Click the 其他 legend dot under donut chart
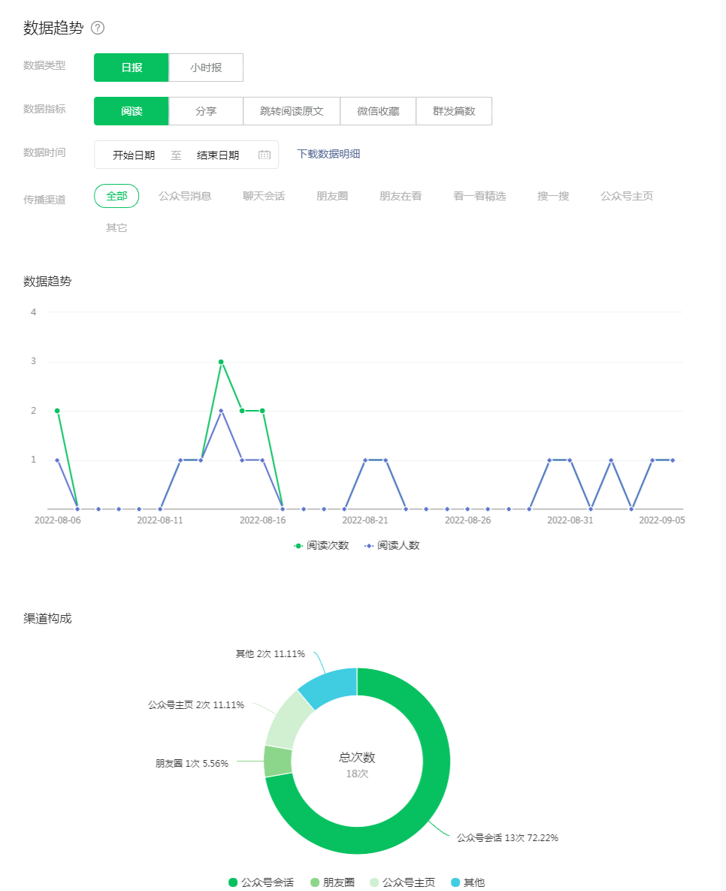Image resolution: width=726 pixels, height=891 pixels. [x=456, y=882]
